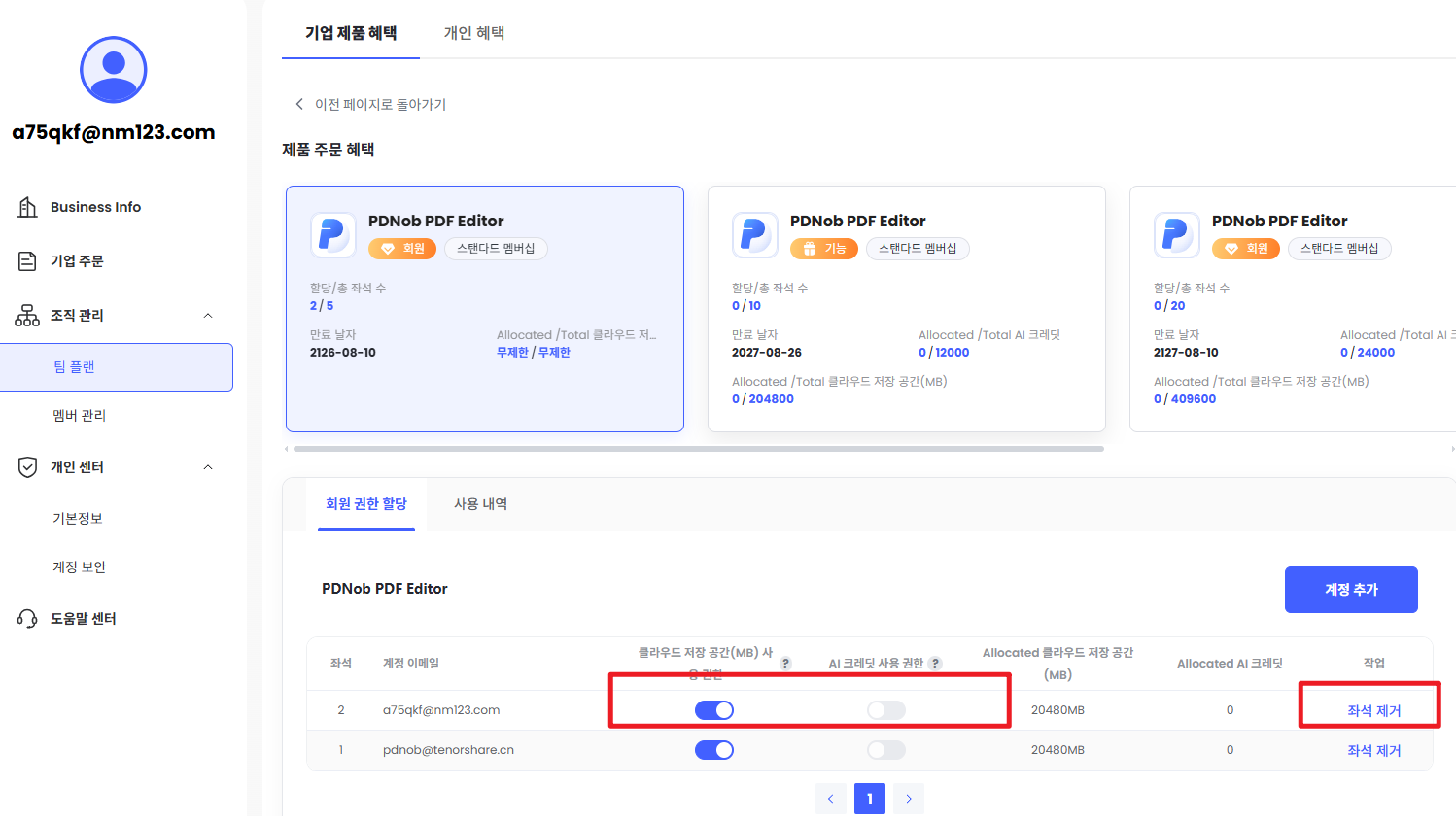Click the 계정 이메일 column header

pos(411,663)
